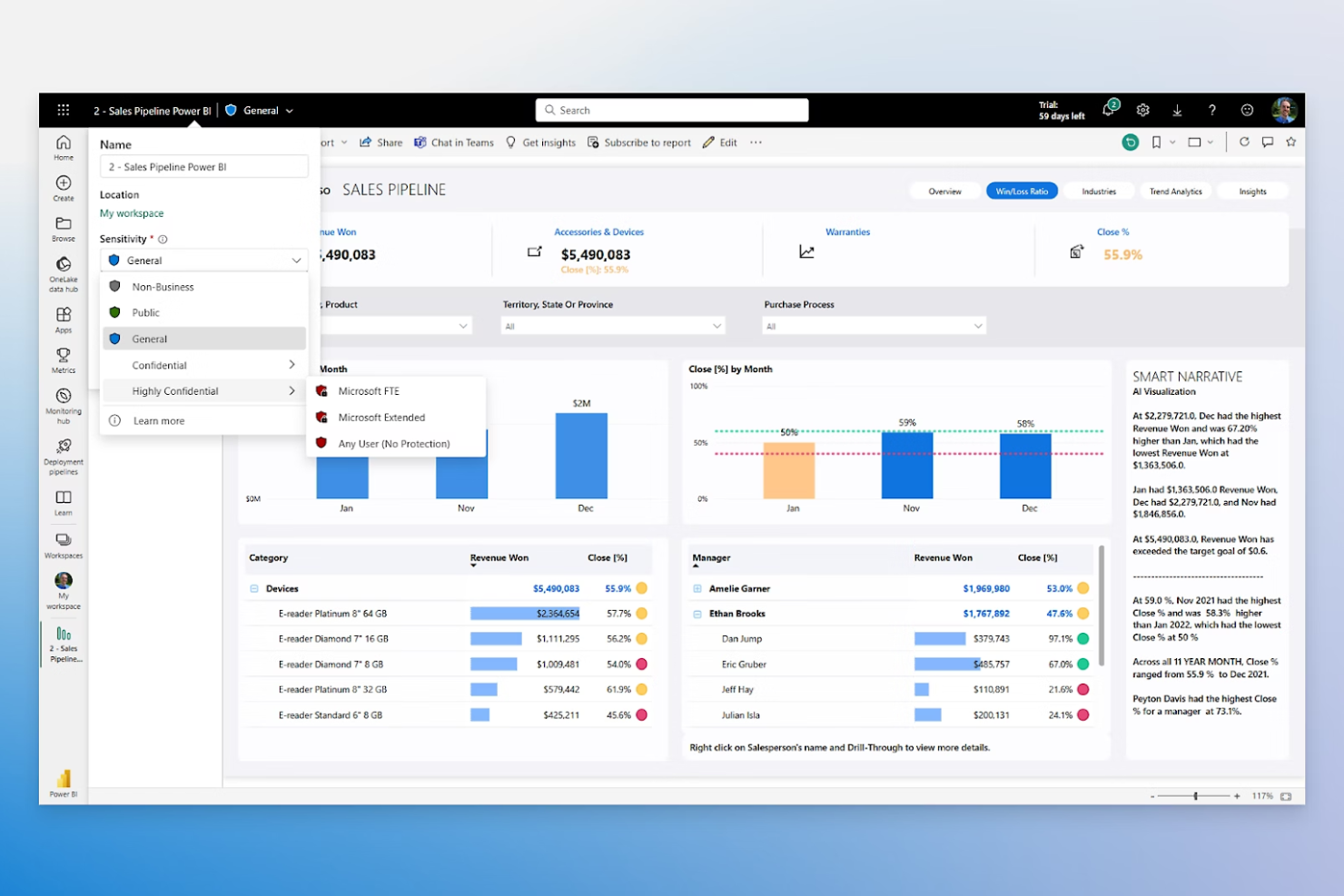Click the Subscribe to report button
The image size is (1344, 896).
click(x=638, y=143)
